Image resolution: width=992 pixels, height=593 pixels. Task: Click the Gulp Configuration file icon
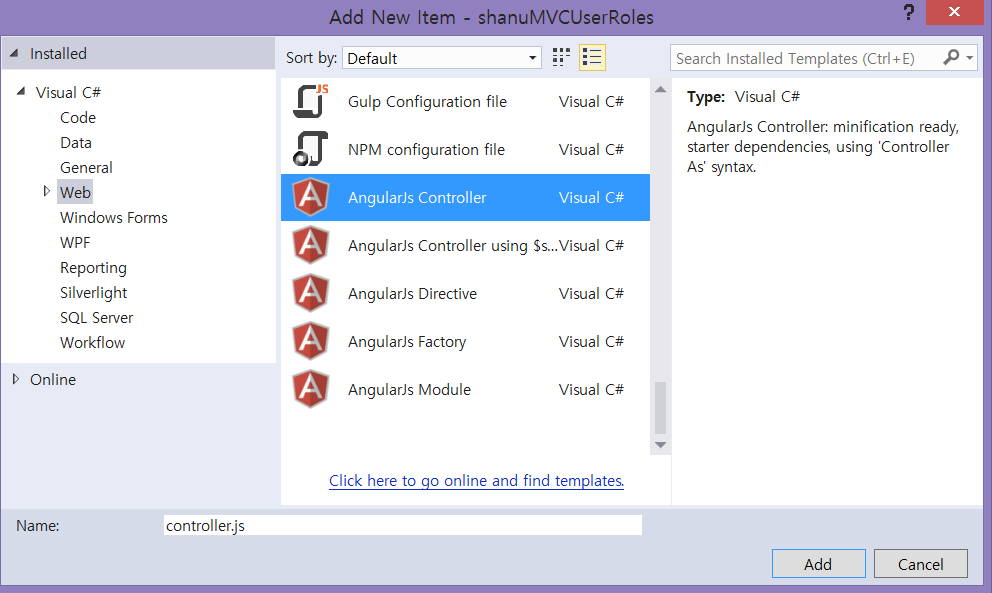coord(311,101)
